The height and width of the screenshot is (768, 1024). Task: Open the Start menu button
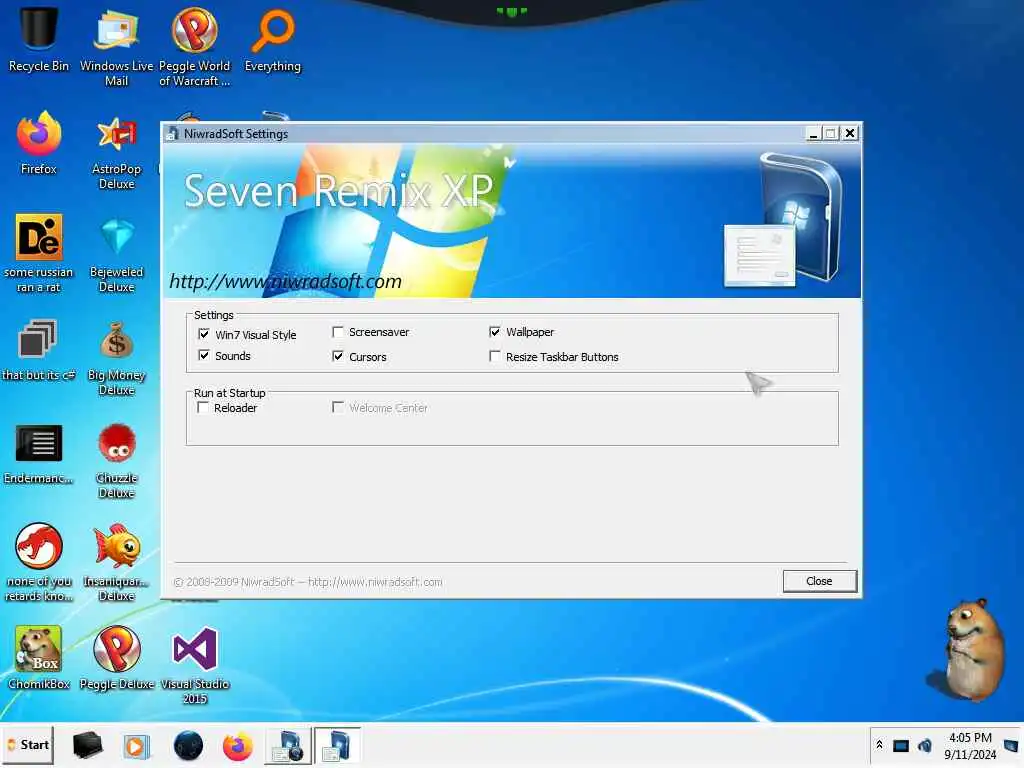pos(28,745)
